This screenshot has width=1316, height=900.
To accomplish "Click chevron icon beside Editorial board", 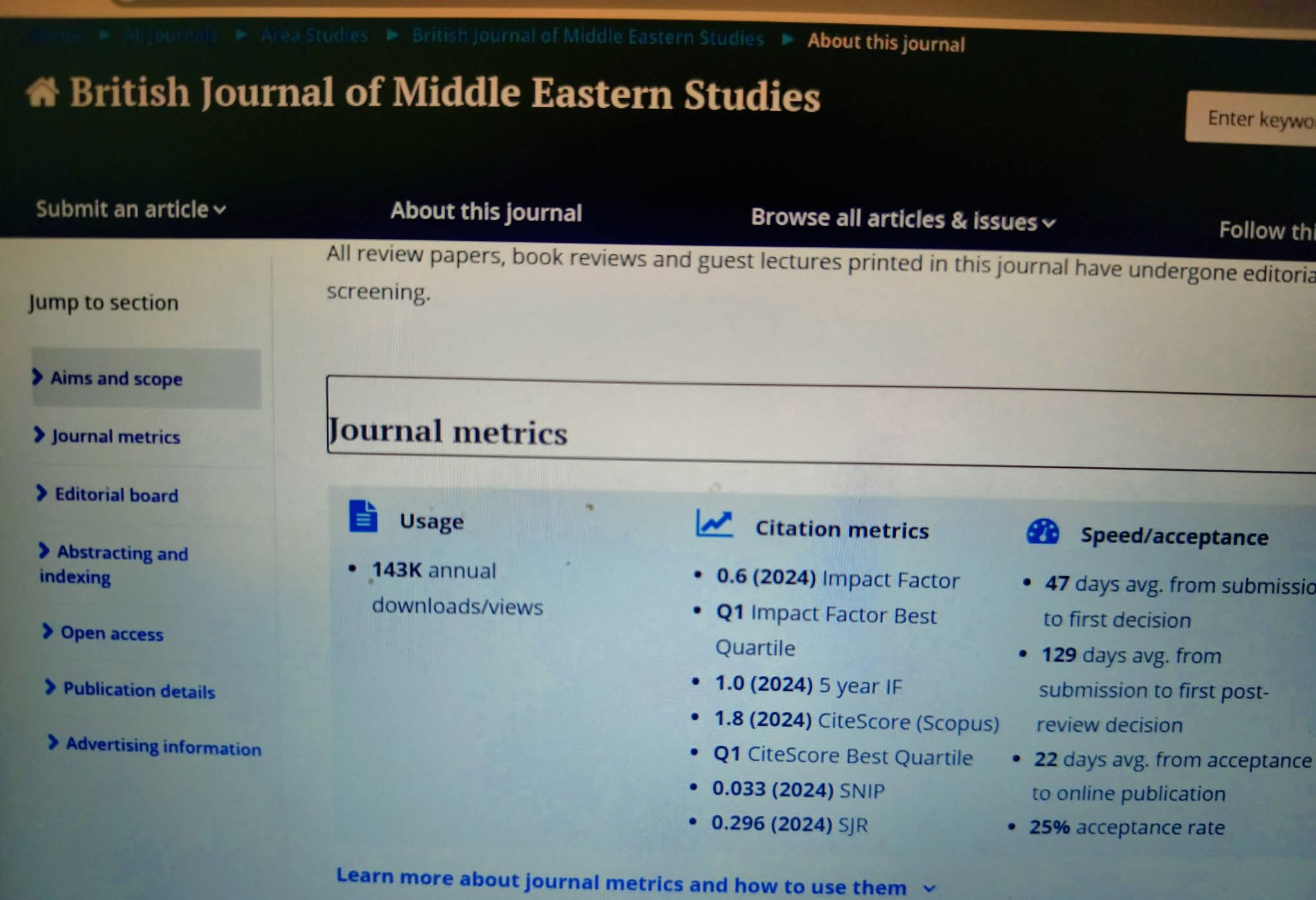I will coord(42,493).
